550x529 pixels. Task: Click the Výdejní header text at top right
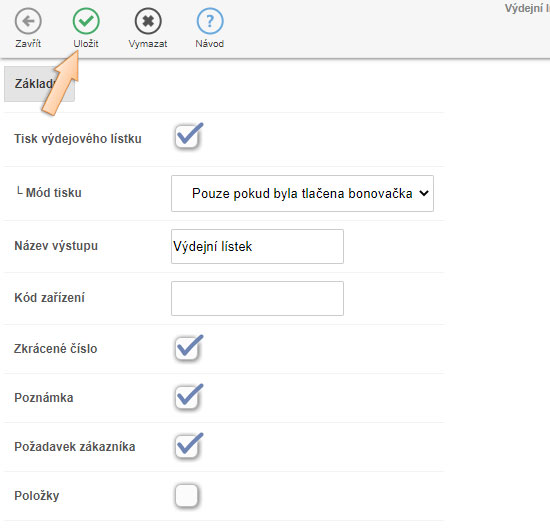[527, 8]
